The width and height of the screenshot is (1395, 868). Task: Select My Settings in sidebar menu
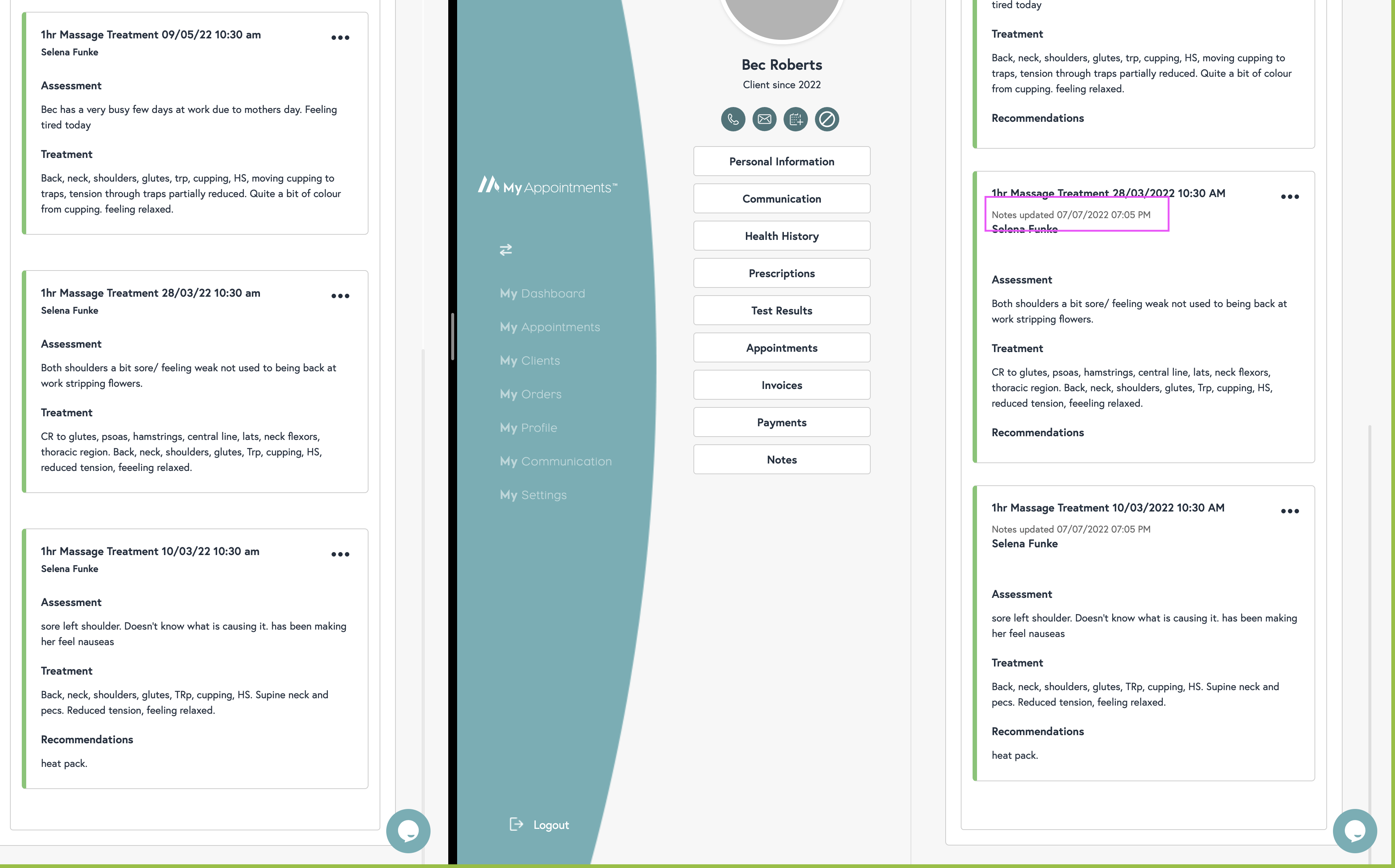(x=533, y=495)
